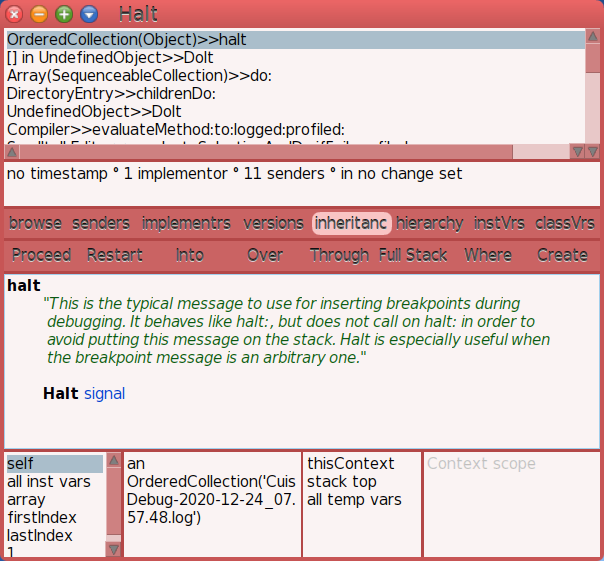The height and width of the screenshot is (561, 604).
Task: Click the Full Stack button
Action: [413, 255]
